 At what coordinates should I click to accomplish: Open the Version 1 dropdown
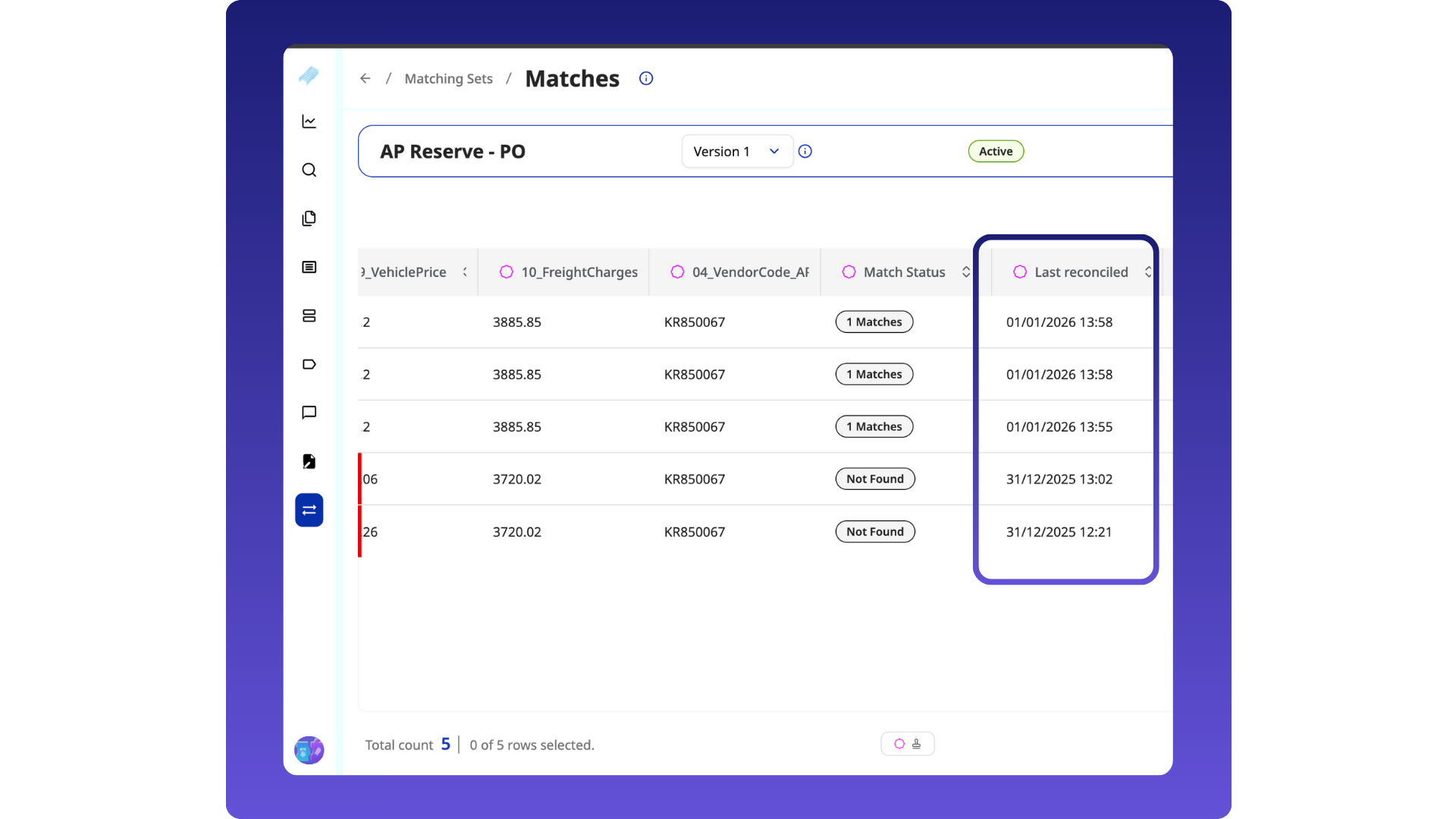(x=736, y=152)
